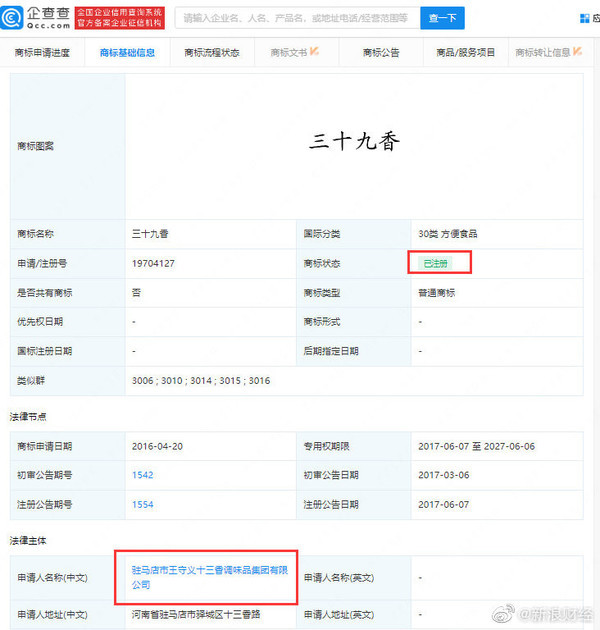The image size is (600, 630).
Task: Open the 商标流程状态 tab
Action: click(x=212, y=53)
